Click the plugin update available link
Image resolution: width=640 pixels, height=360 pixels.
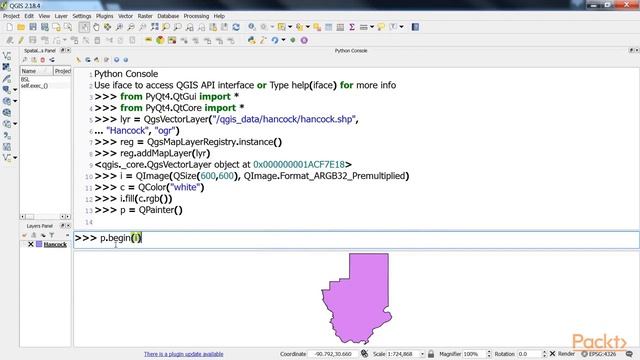[x=184, y=354]
